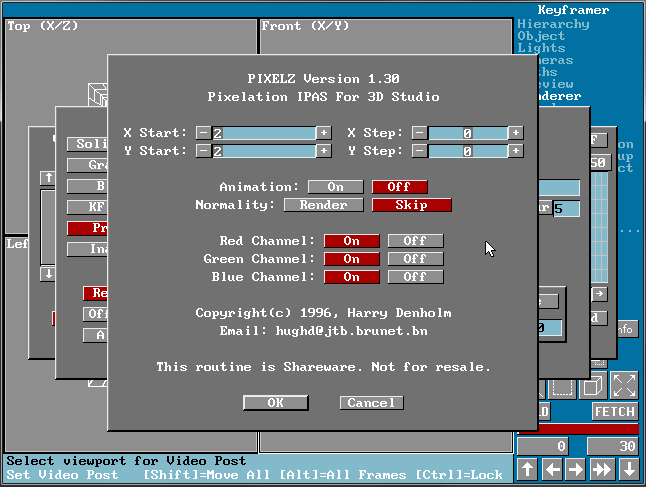Step to next frame with right arrow
Screen dimensions: 646x487
click(x=576, y=469)
